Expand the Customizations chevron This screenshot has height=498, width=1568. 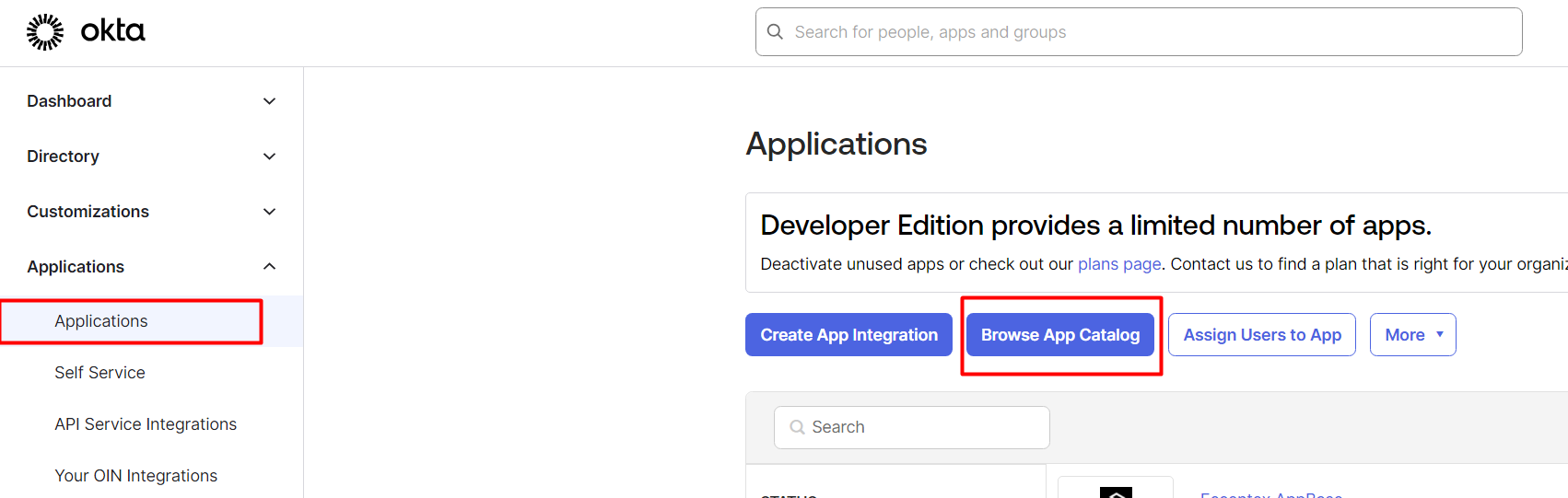270,212
